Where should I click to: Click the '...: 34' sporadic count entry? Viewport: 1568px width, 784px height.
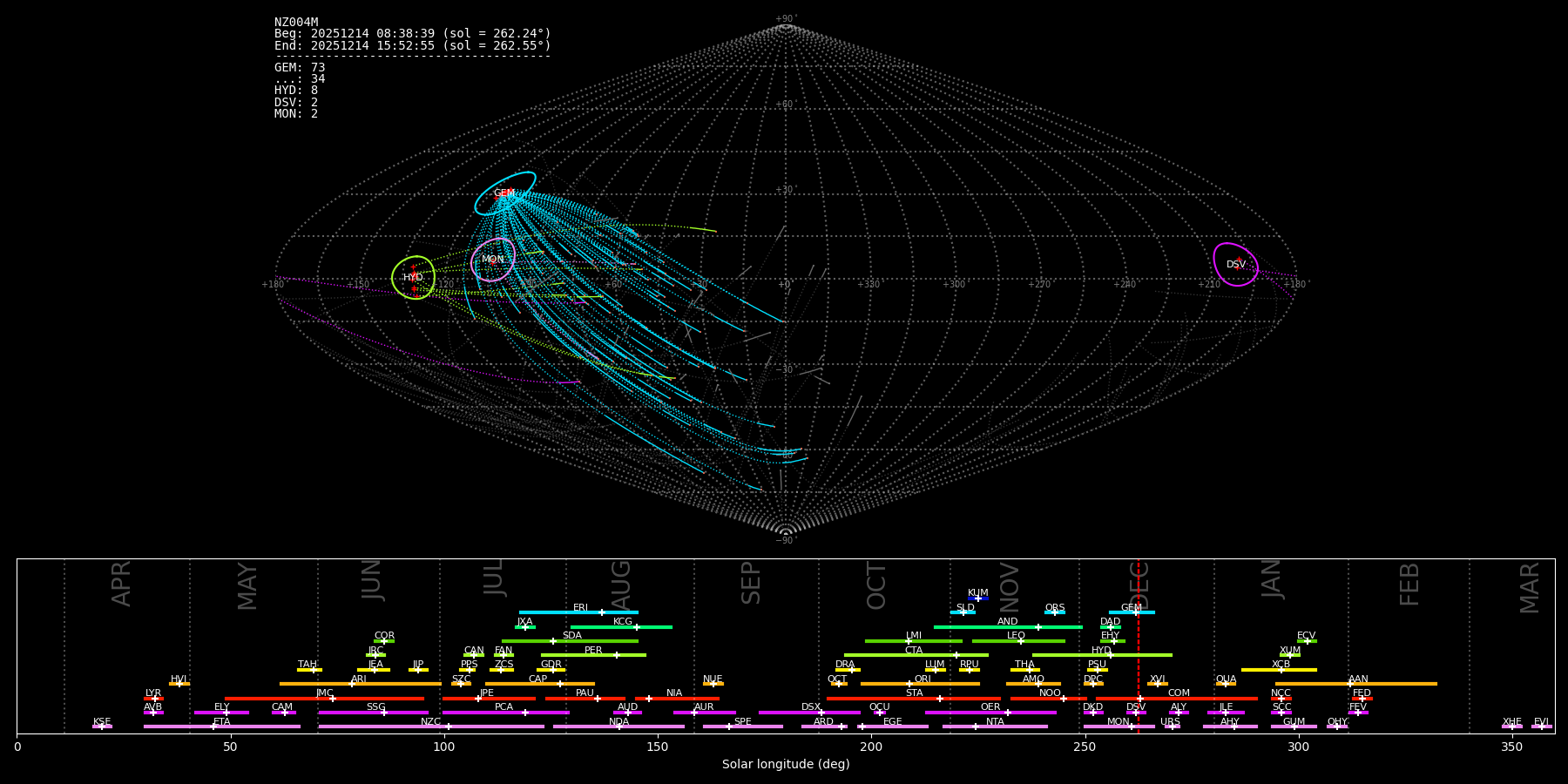tap(300, 79)
